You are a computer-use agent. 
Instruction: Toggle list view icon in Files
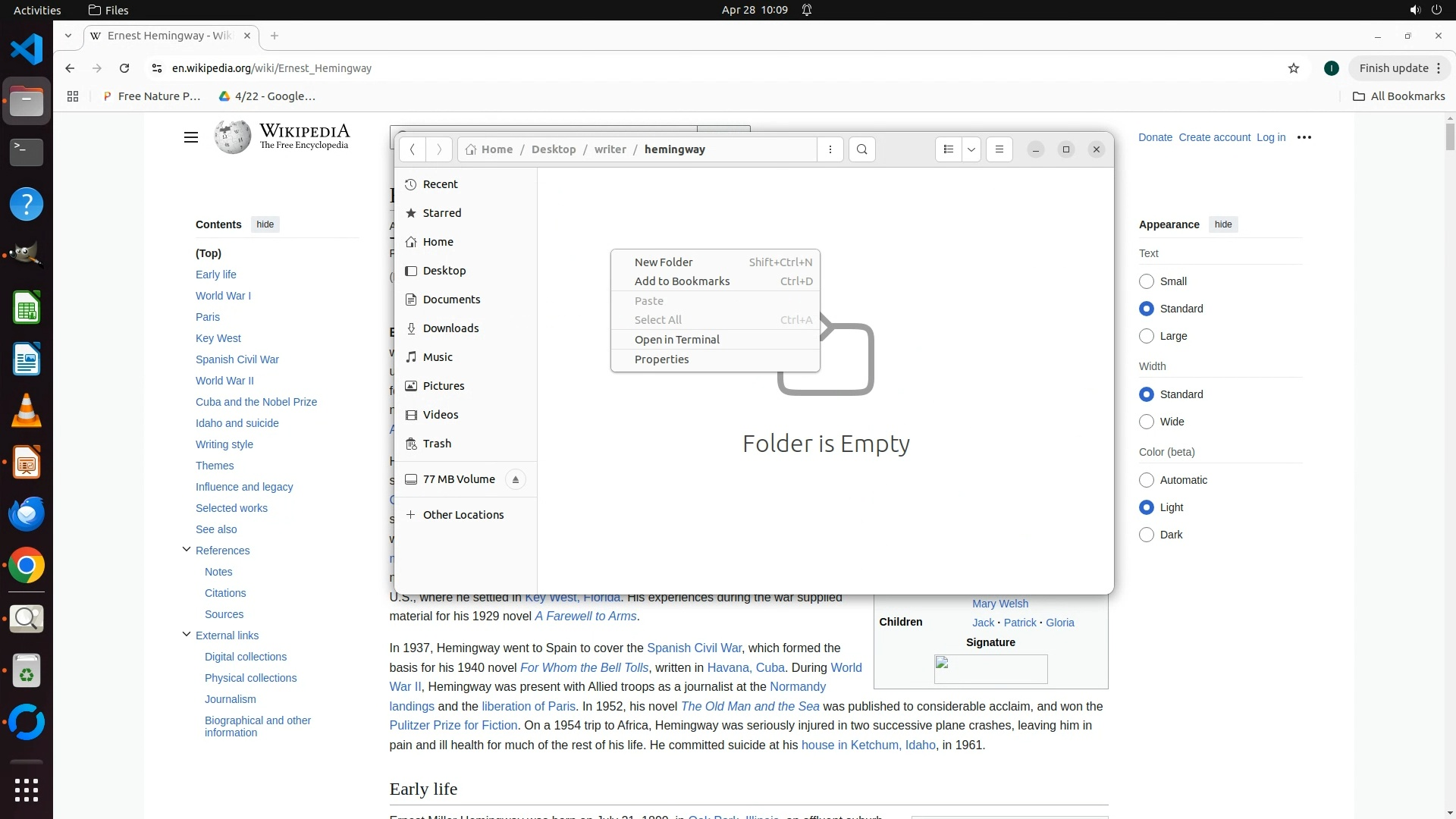(948, 149)
